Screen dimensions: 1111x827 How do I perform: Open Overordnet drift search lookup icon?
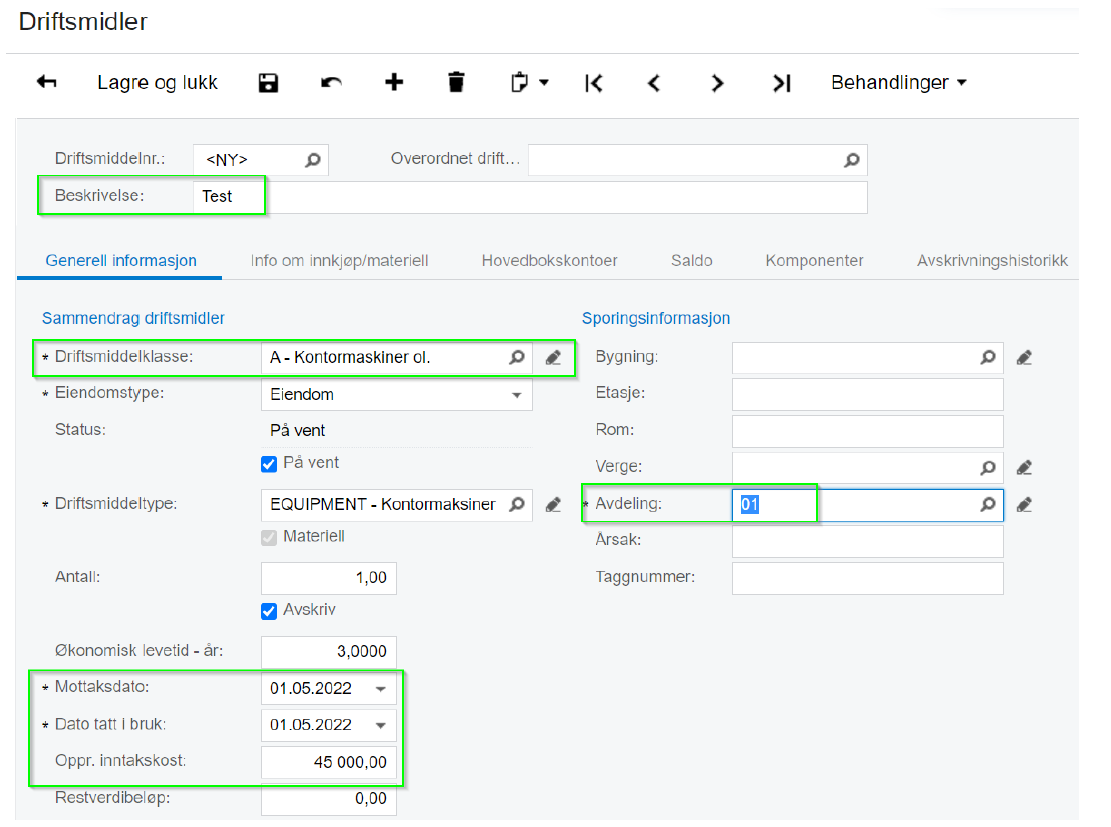[852, 160]
